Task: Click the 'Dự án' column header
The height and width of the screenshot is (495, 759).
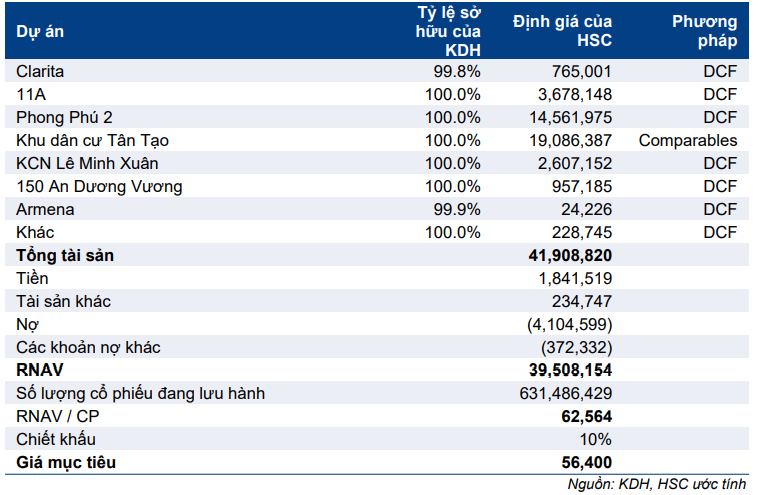Action: pyautogui.click(x=40, y=31)
